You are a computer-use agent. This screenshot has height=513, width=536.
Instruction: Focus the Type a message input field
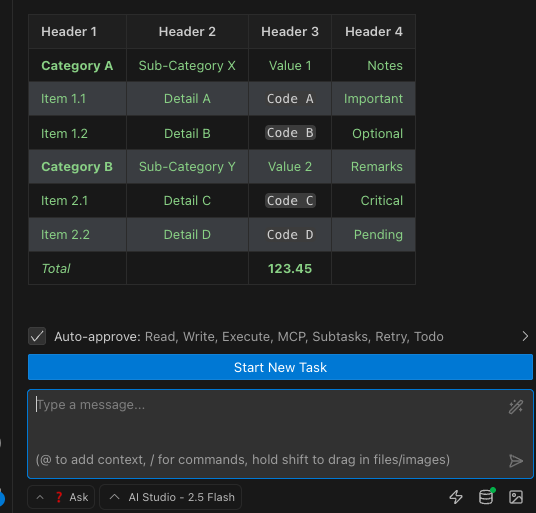(x=280, y=434)
